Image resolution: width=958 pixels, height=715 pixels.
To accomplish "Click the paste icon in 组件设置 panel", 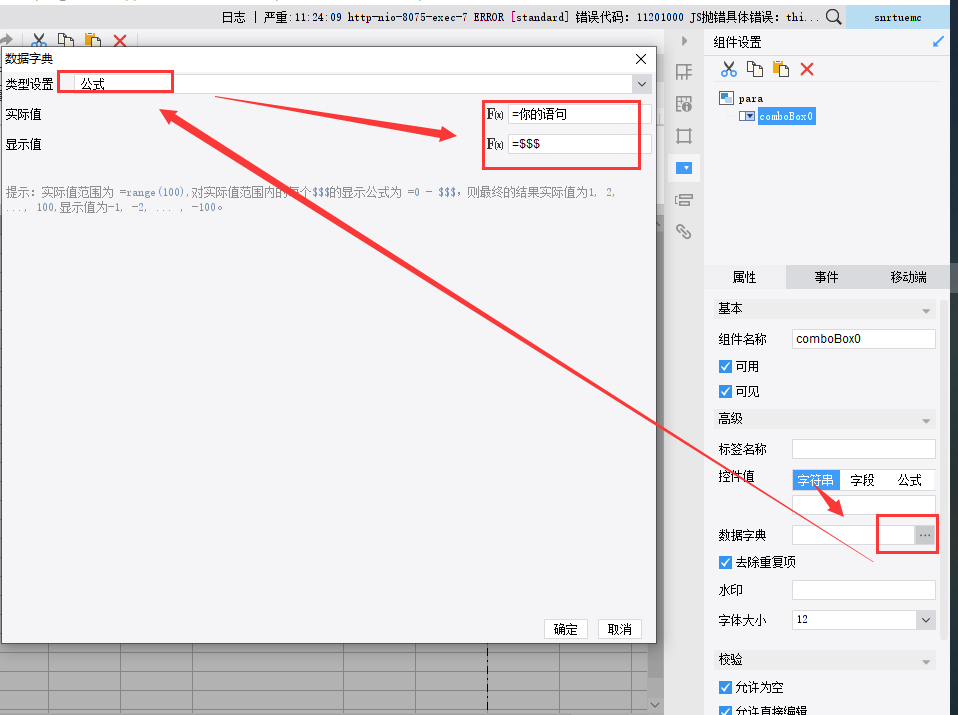I will (x=781, y=69).
